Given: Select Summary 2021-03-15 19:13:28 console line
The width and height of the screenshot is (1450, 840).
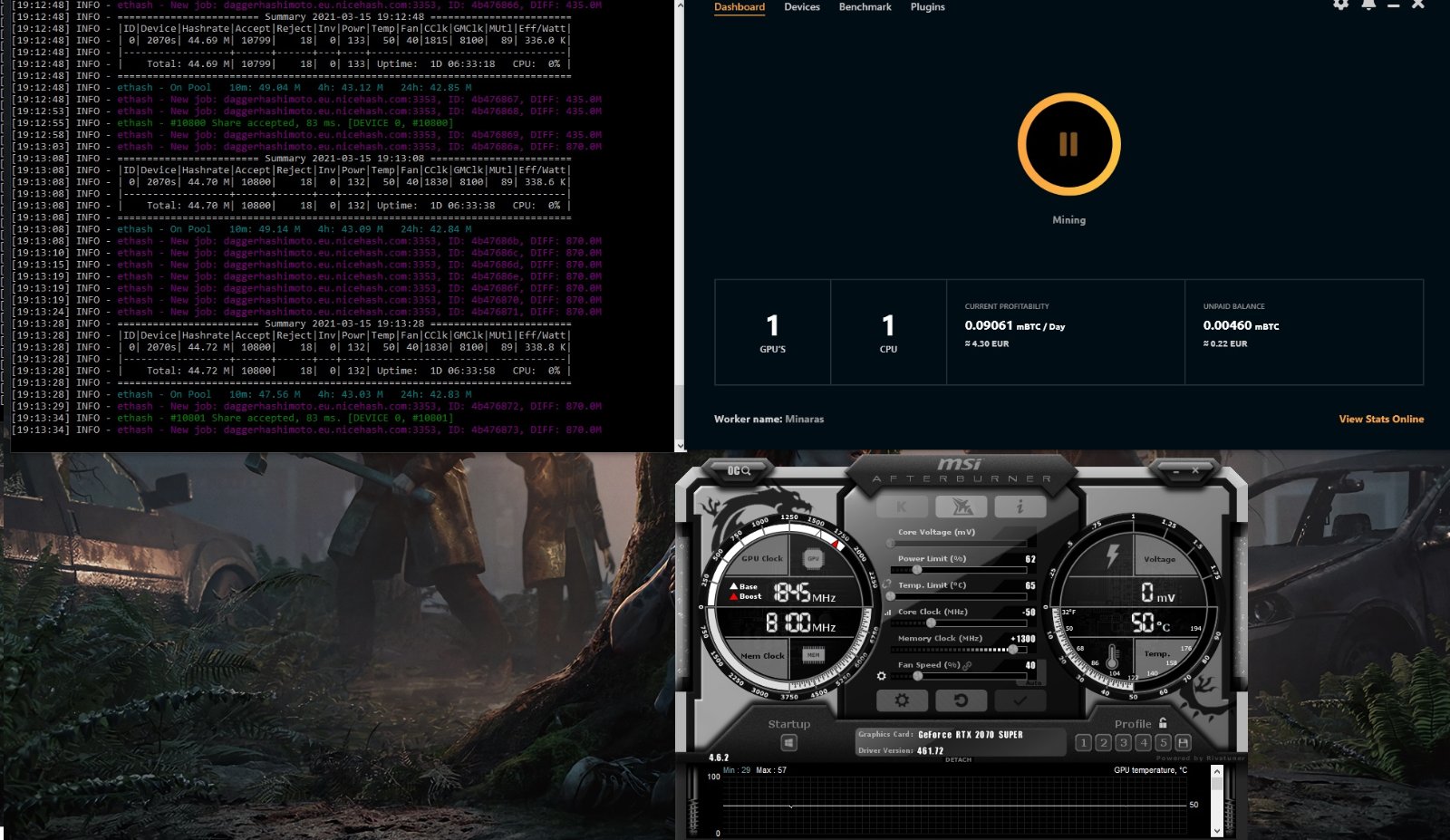Looking at the screenshot, I should tap(344, 323).
